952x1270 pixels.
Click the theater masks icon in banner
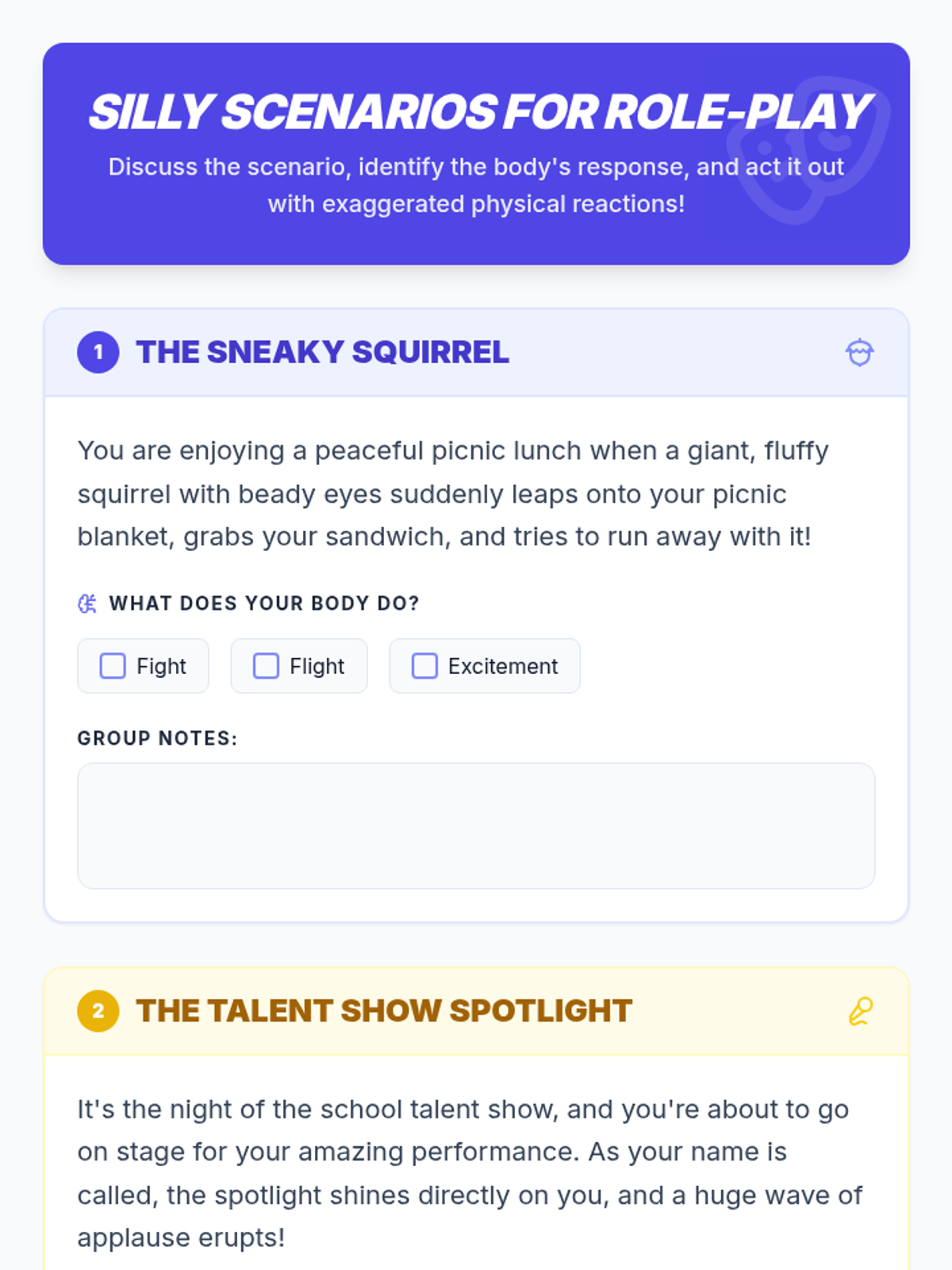pyautogui.click(x=808, y=149)
